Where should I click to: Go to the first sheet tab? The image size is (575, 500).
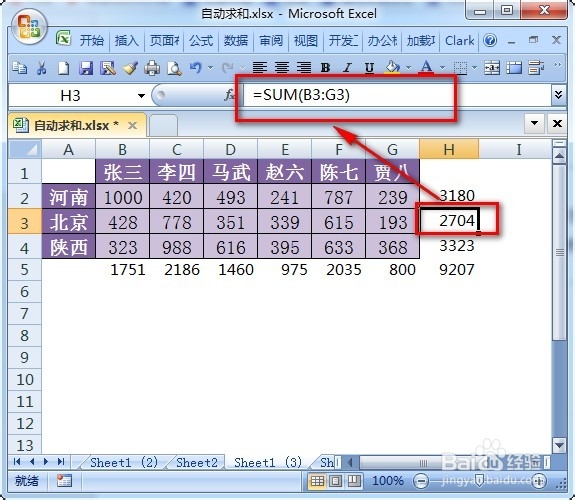click(x=17, y=461)
